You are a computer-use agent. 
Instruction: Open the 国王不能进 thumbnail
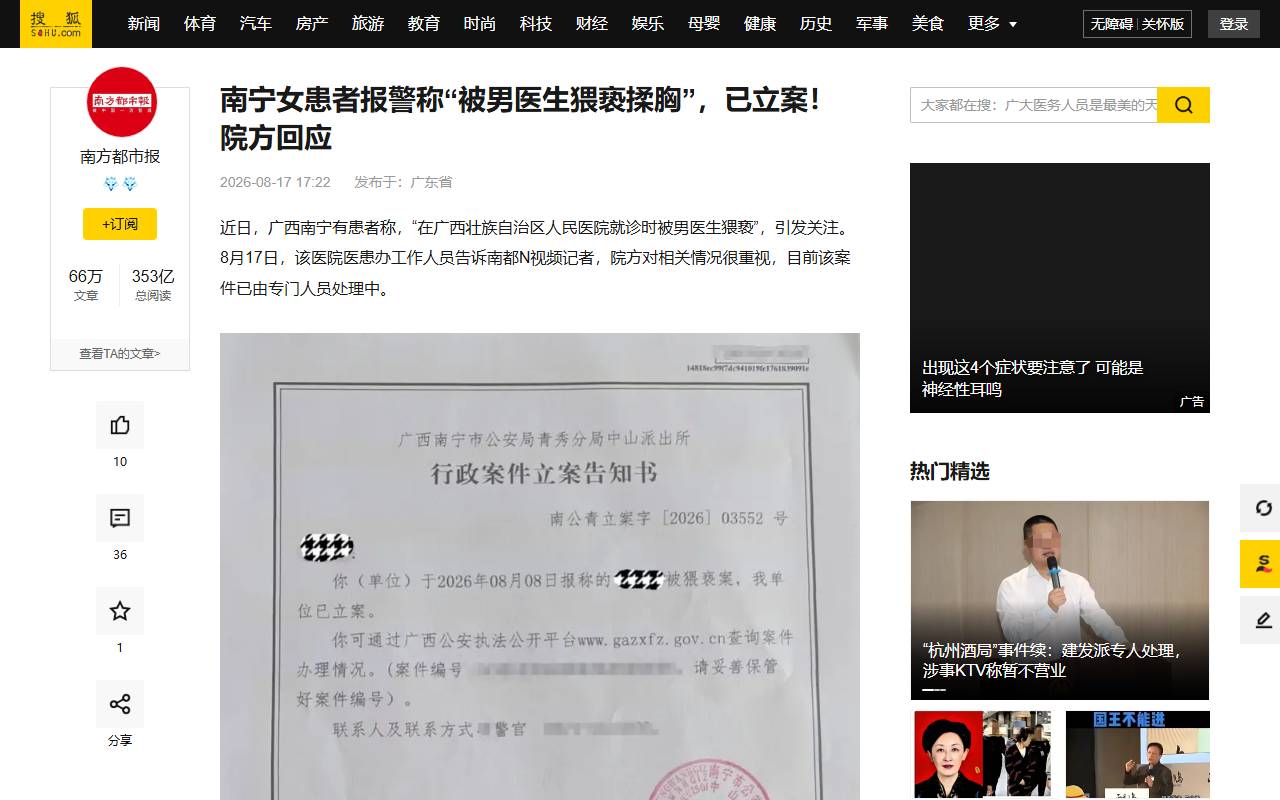(1138, 755)
